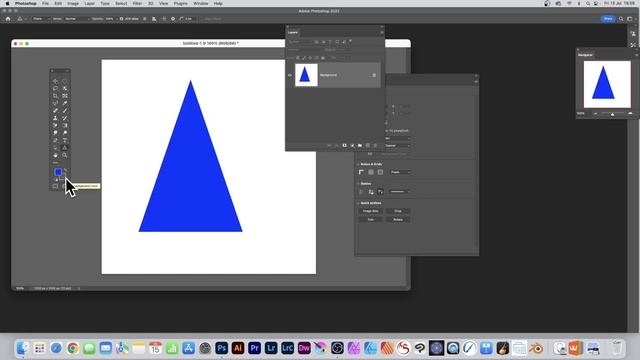Launch Google Chrome from the Dock

[x=73, y=348]
